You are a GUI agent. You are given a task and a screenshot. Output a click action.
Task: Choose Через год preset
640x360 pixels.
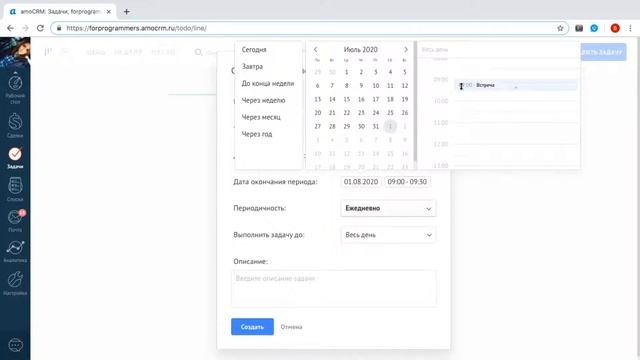(x=257, y=134)
